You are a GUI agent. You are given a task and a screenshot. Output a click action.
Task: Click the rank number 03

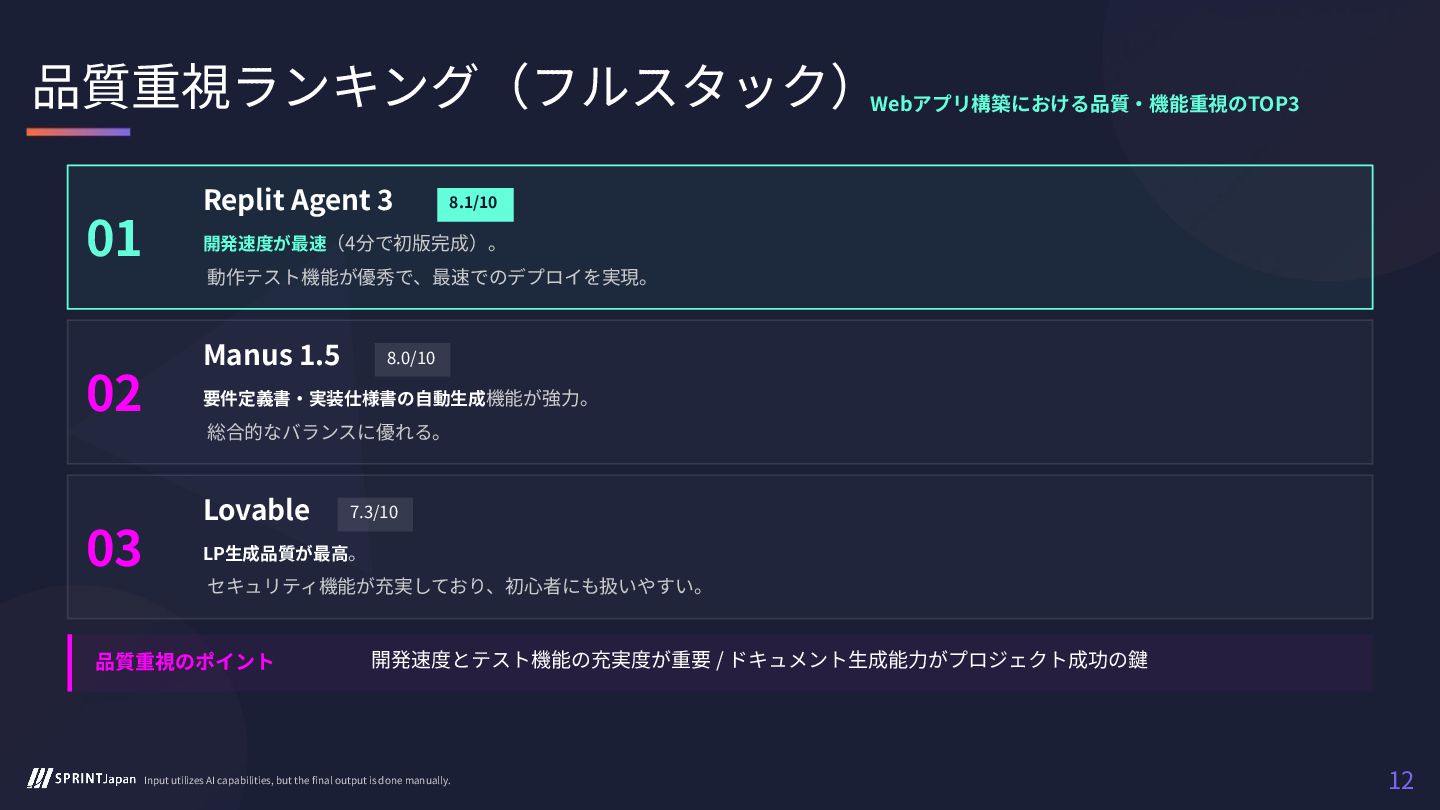(114, 548)
